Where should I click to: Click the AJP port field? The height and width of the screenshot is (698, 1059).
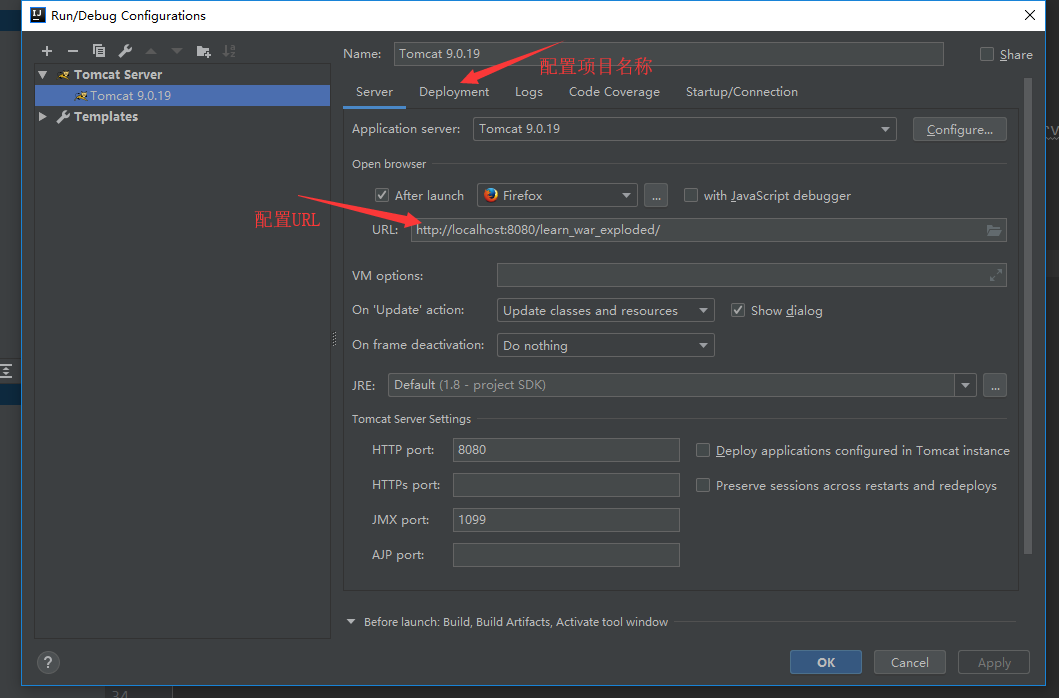pyautogui.click(x=566, y=555)
